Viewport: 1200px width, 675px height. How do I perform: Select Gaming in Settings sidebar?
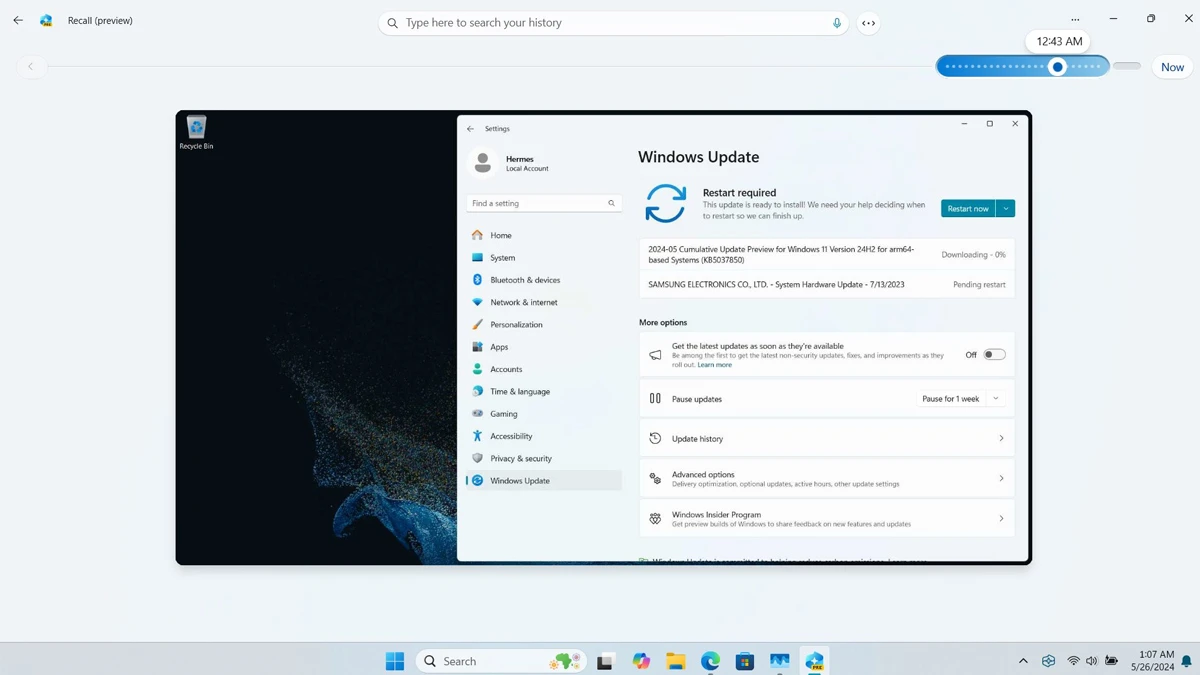(x=544, y=414)
